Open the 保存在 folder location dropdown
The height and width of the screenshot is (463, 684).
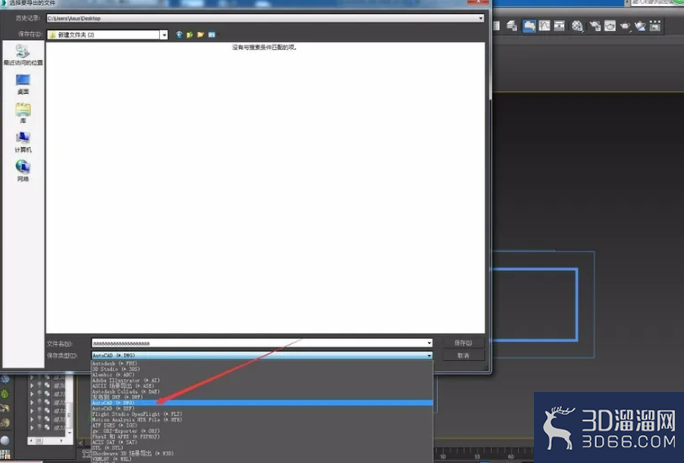164,34
